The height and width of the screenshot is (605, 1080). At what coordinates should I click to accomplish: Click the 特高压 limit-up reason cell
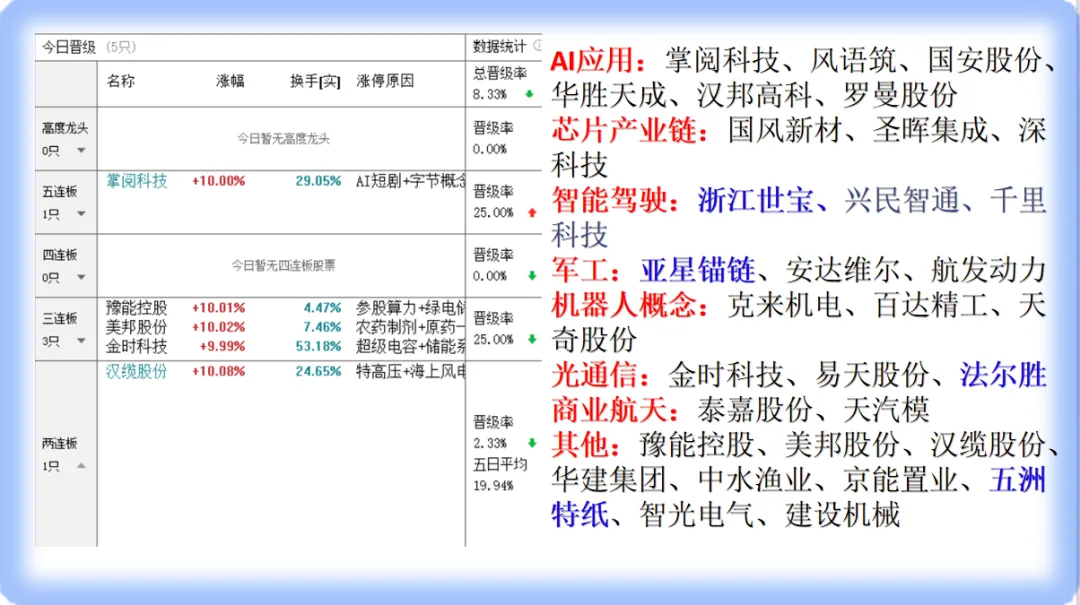pyautogui.click(x=411, y=371)
